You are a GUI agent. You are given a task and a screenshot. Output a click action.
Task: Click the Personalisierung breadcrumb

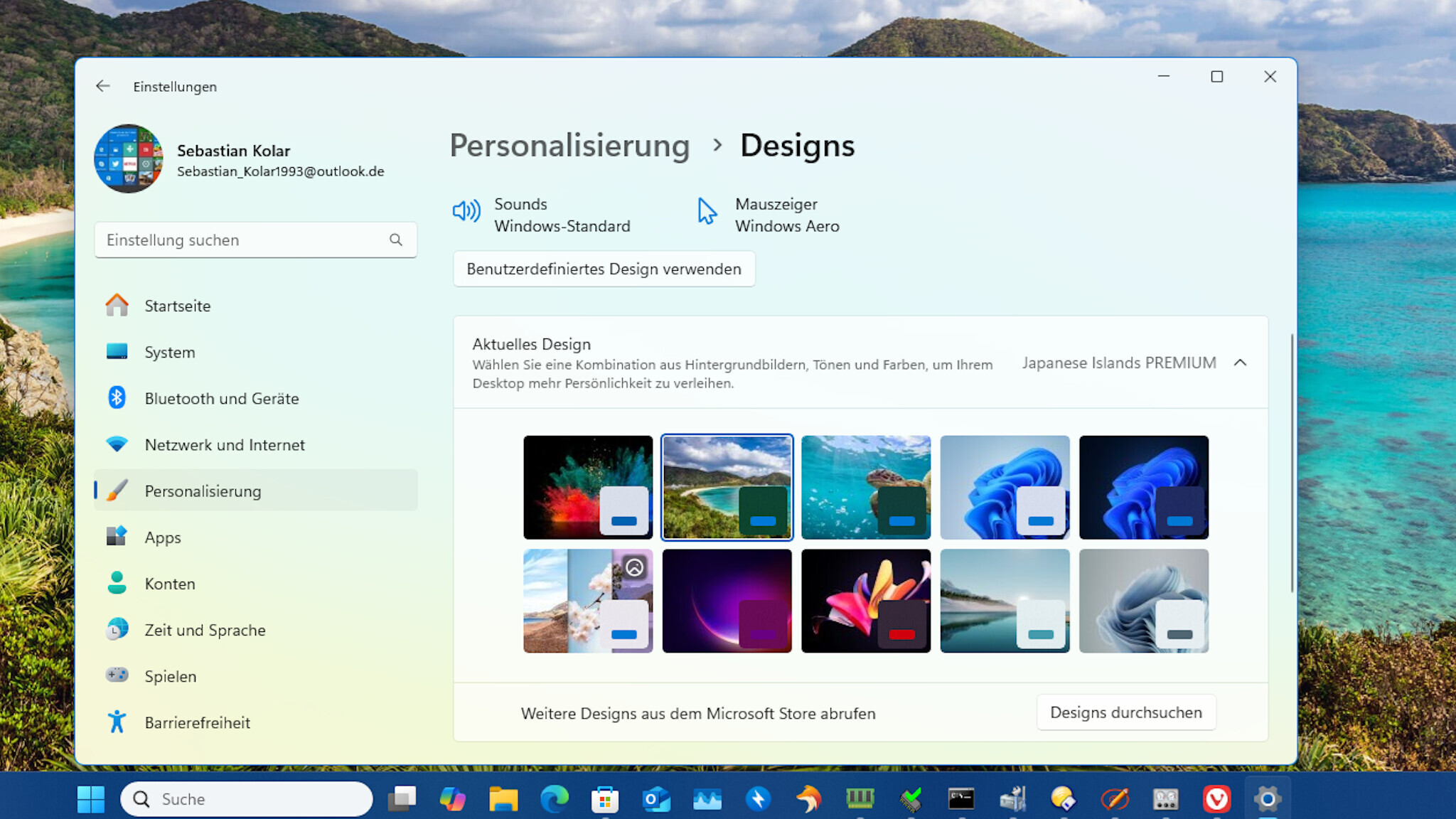(569, 146)
